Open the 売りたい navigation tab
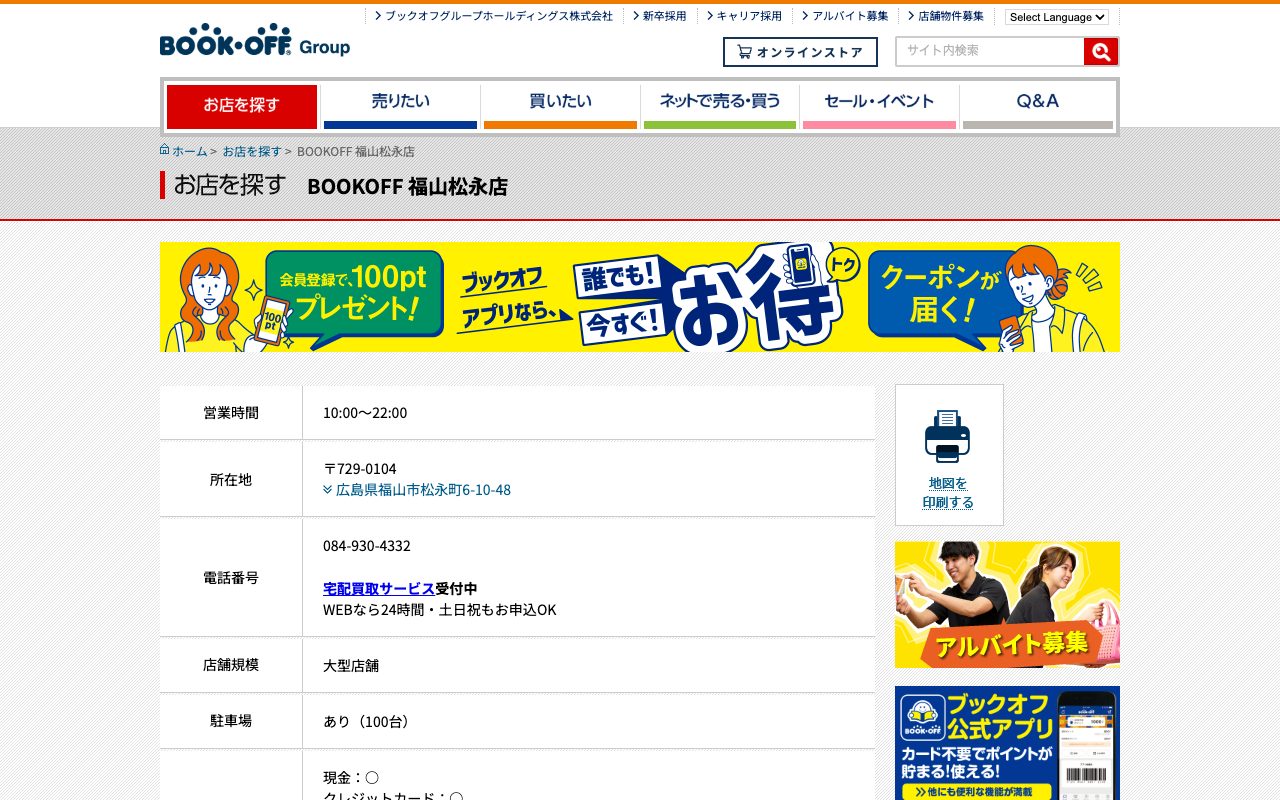 [x=400, y=106]
